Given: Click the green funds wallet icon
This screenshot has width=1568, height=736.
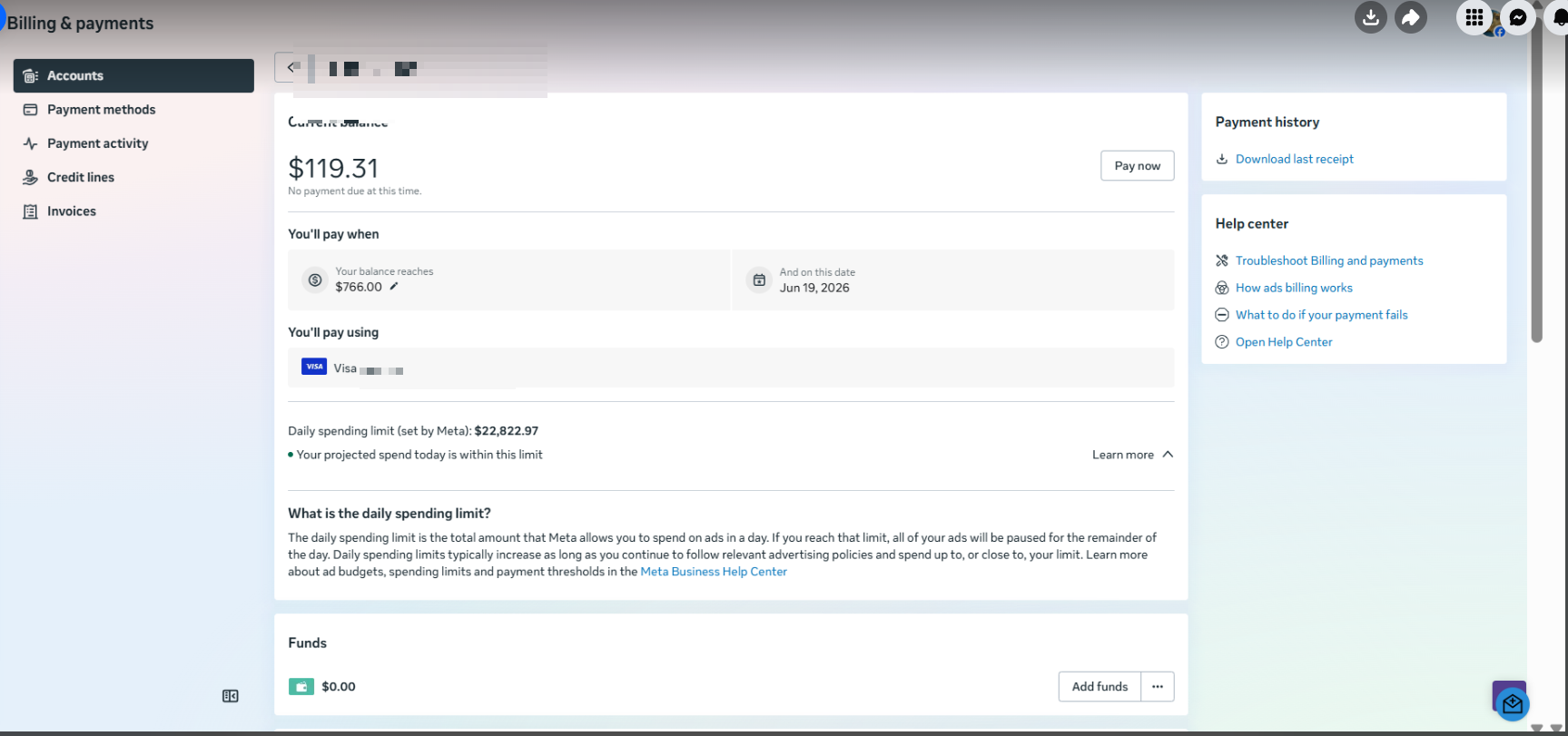Looking at the screenshot, I should pyautogui.click(x=301, y=687).
